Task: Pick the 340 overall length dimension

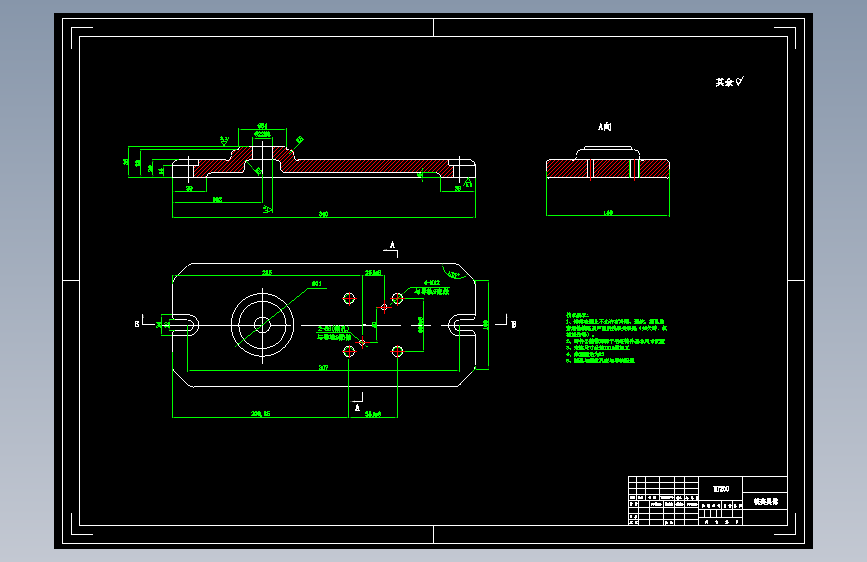Action: pos(323,214)
